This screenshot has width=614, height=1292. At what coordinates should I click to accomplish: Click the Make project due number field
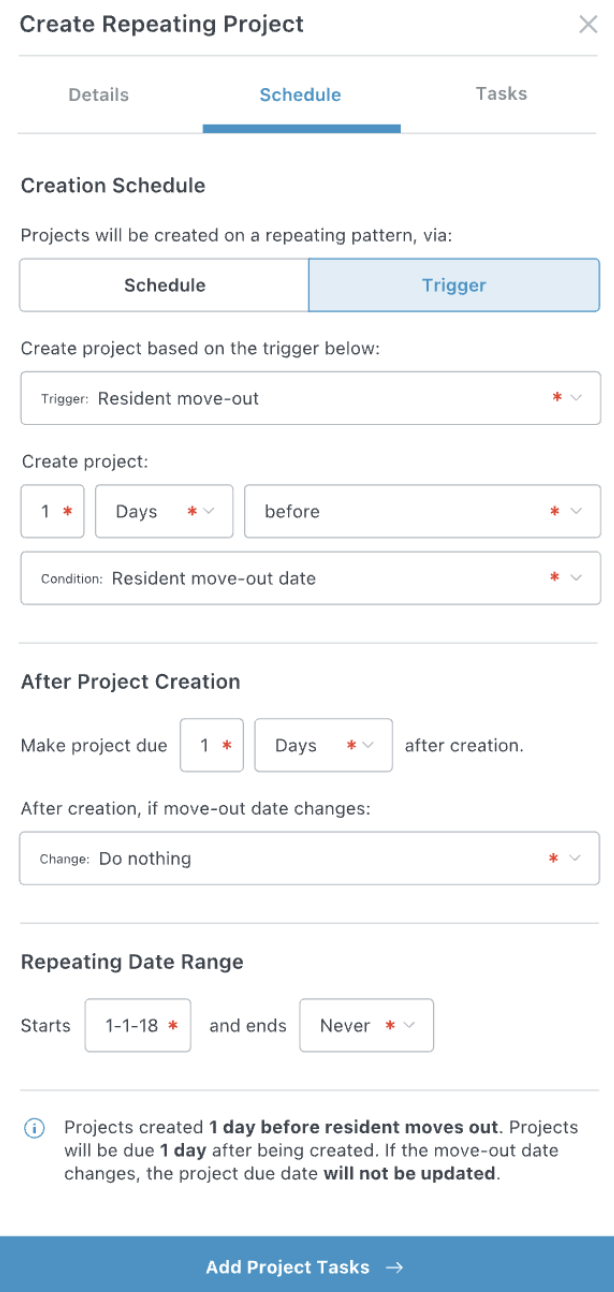(x=211, y=746)
